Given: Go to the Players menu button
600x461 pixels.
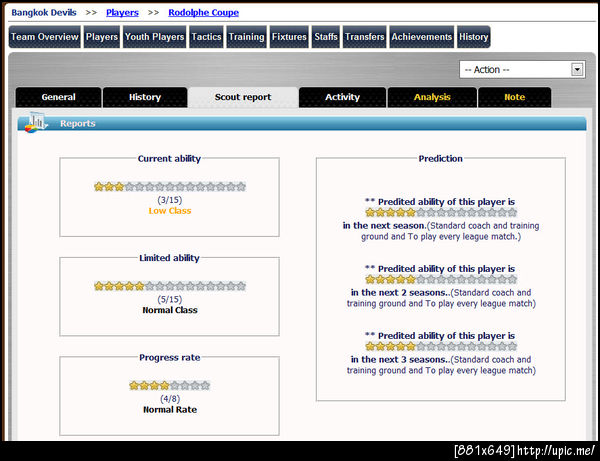Looking at the screenshot, I should [102, 37].
